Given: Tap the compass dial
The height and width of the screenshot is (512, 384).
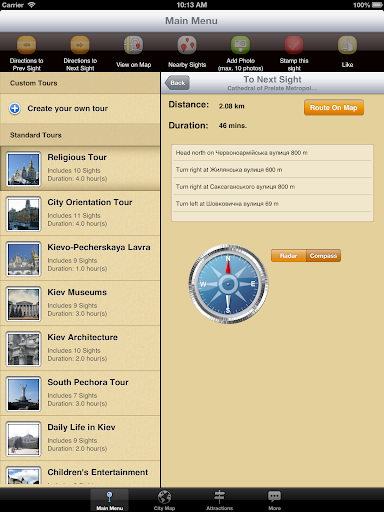Looking at the screenshot, I should 228,284.
